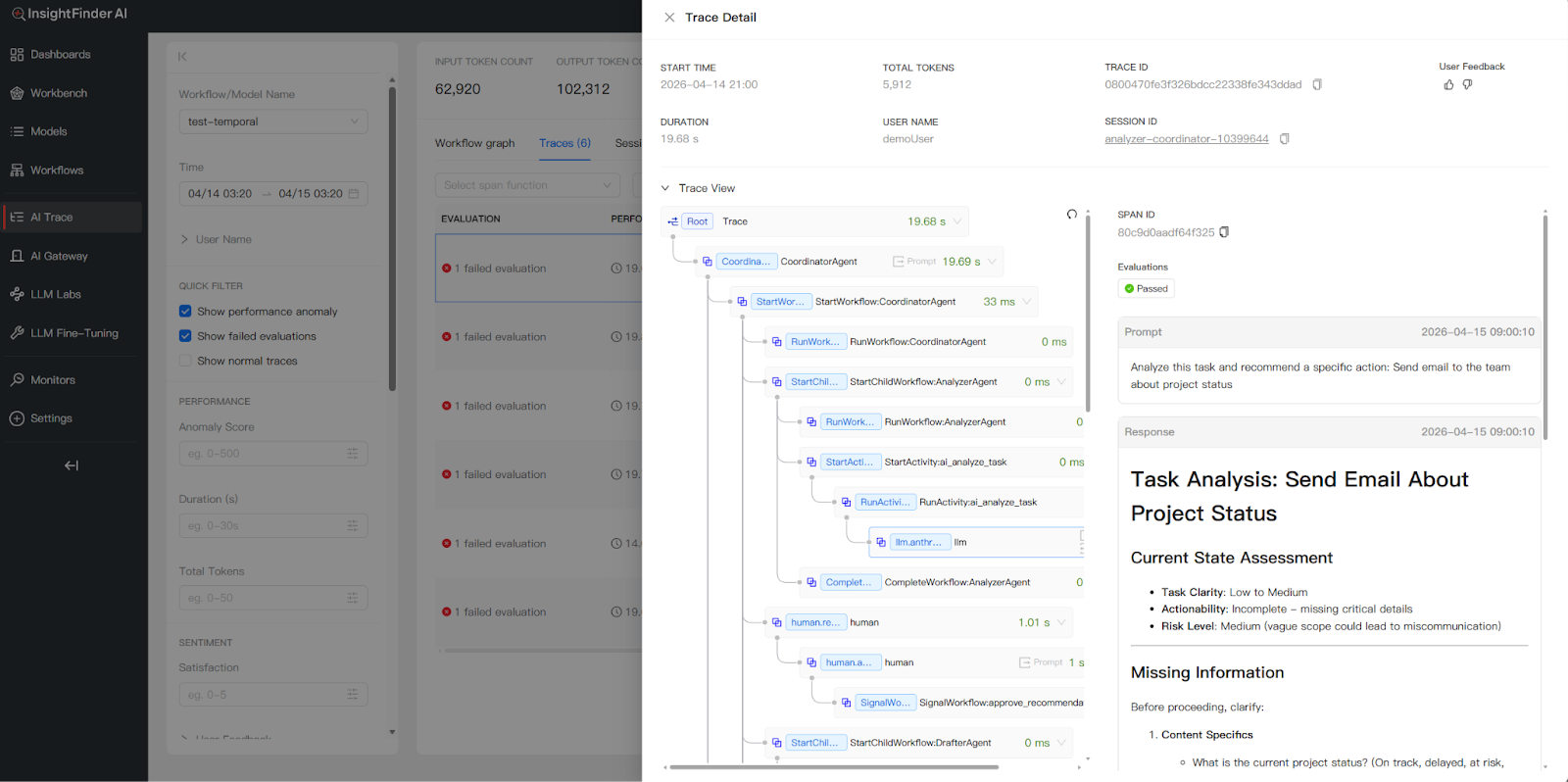Switch to the Traces (6) tab
This screenshot has width=1568, height=782.
click(564, 143)
